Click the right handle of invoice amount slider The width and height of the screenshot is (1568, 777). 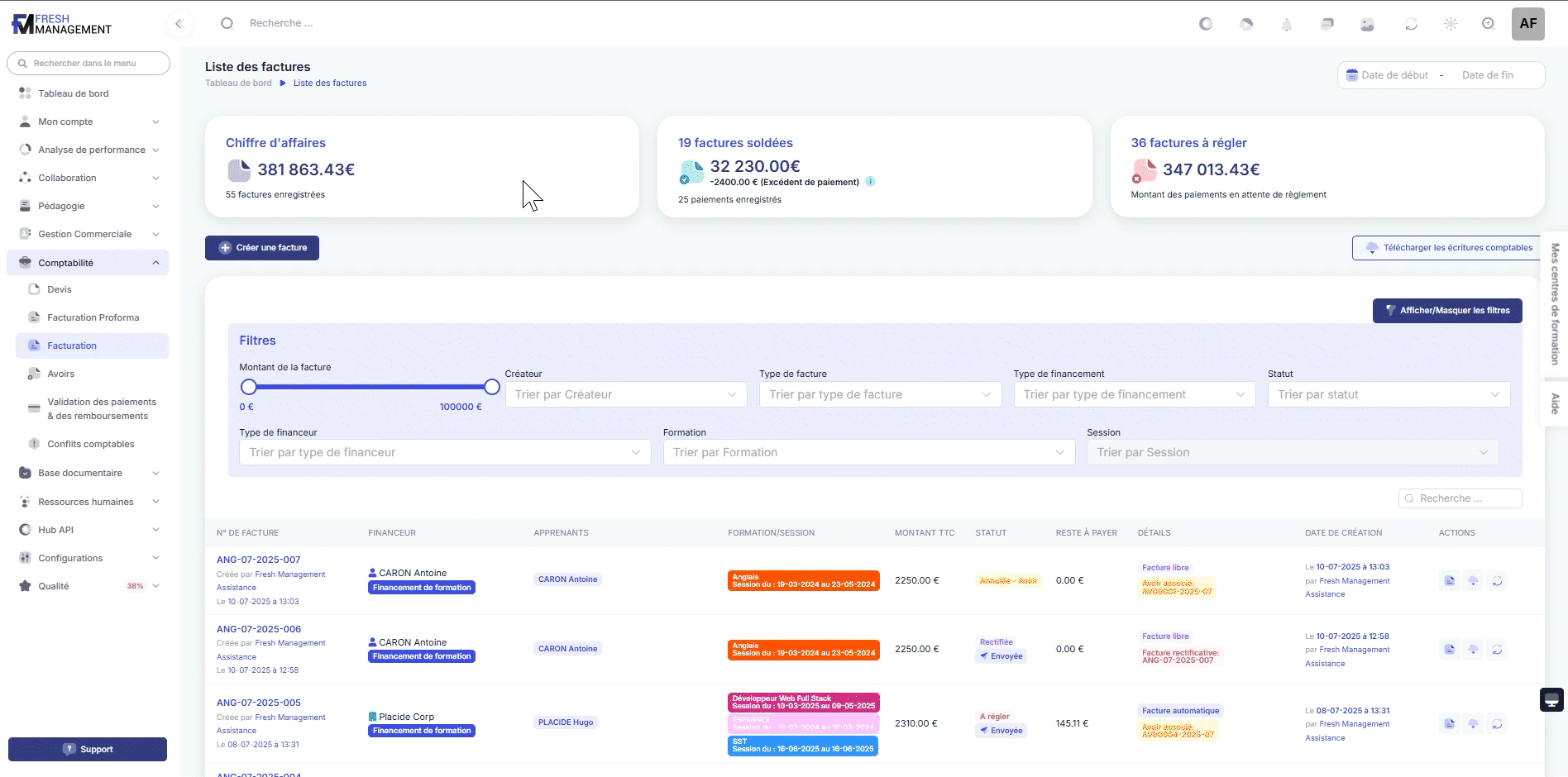(492, 387)
